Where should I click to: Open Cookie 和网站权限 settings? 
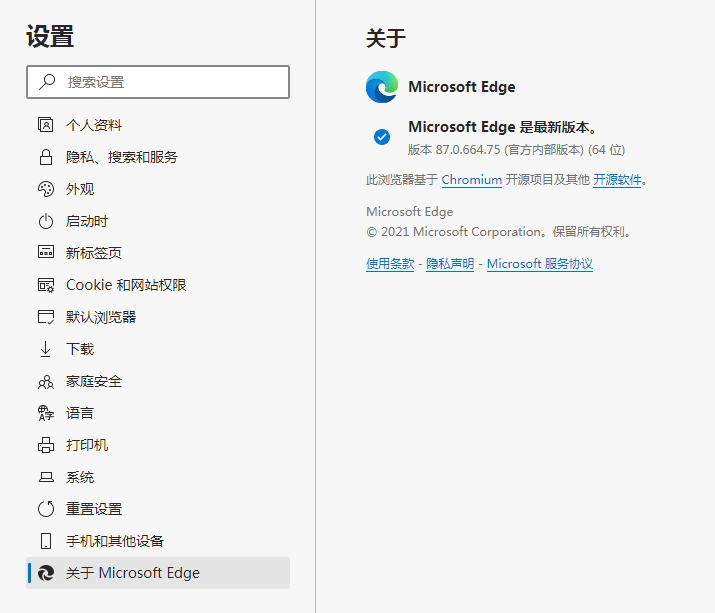point(126,285)
